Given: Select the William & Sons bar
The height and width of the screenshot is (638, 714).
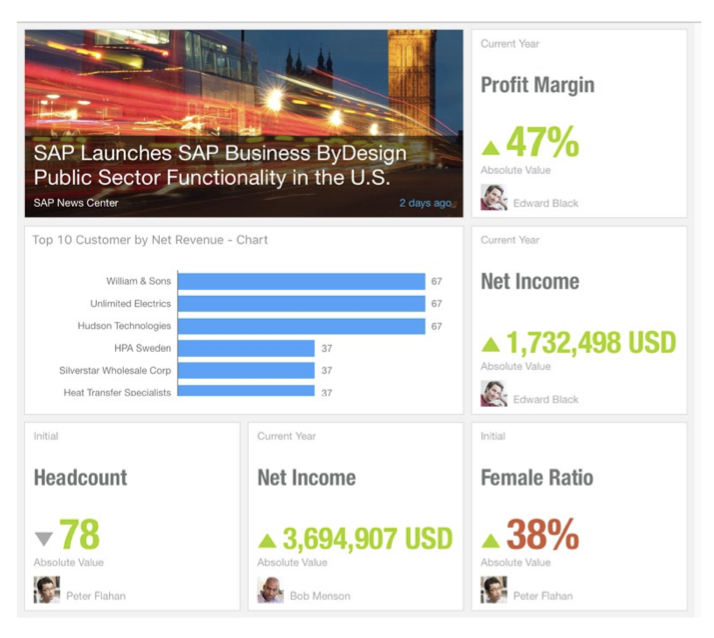Looking at the screenshot, I should tap(301, 281).
